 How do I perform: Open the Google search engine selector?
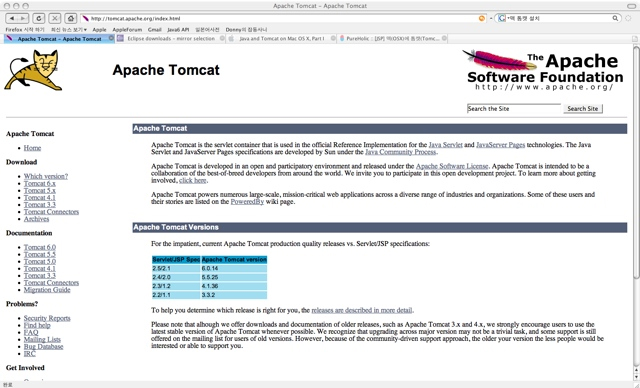click(502, 18)
